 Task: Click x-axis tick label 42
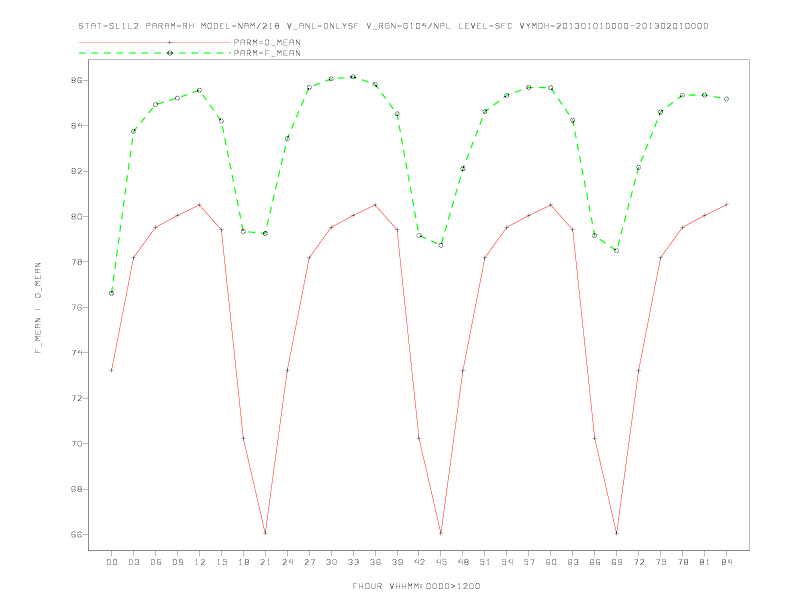[x=419, y=562]
